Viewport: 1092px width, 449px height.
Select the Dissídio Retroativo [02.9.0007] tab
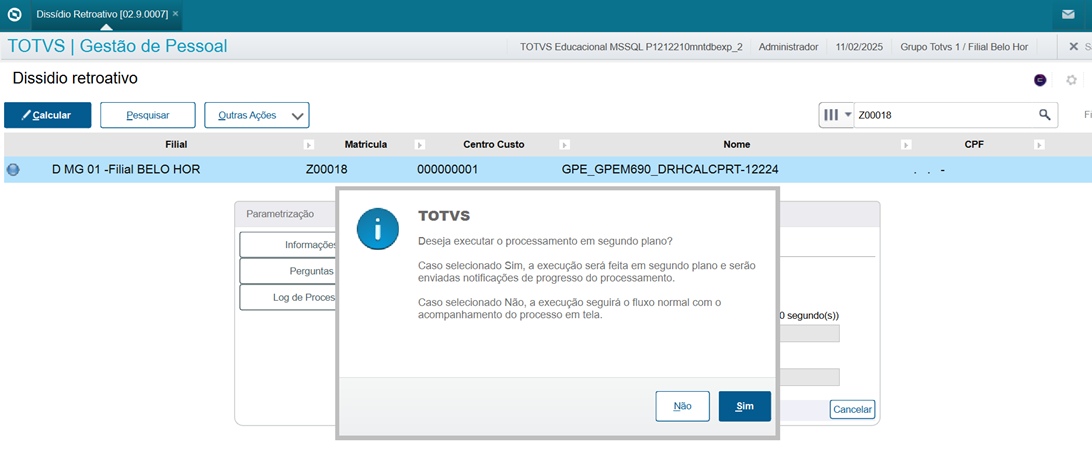102,14
